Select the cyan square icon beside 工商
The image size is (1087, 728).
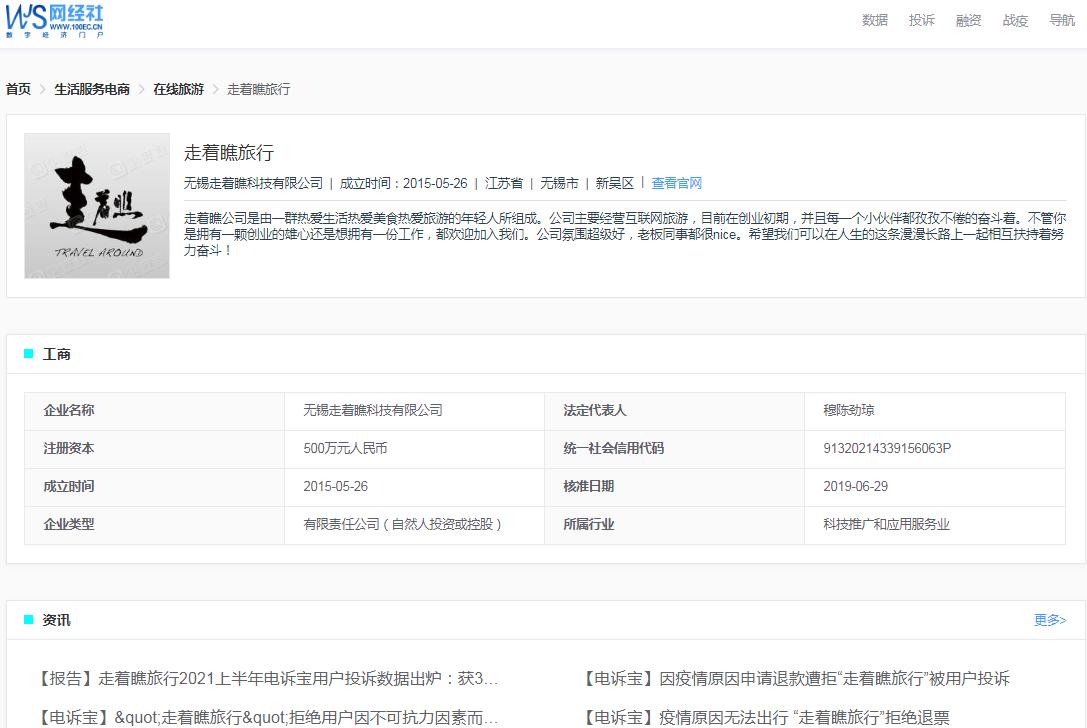pyautogui.click(x=27, y=354)
